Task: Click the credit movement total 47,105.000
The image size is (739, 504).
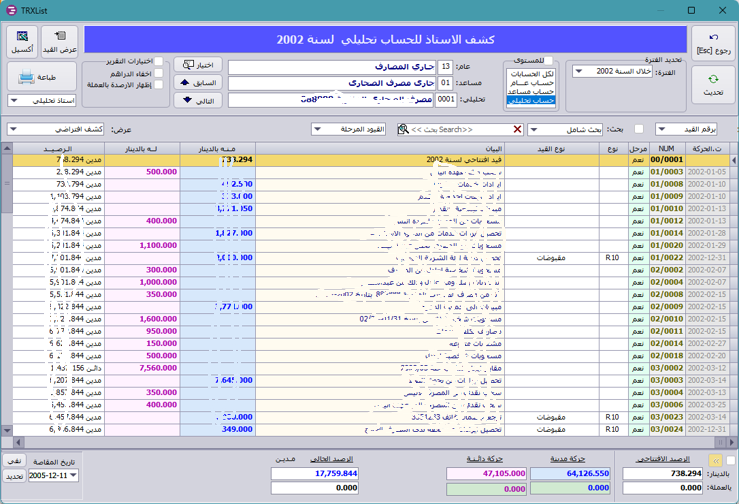Action: click(x=486, y=473)
